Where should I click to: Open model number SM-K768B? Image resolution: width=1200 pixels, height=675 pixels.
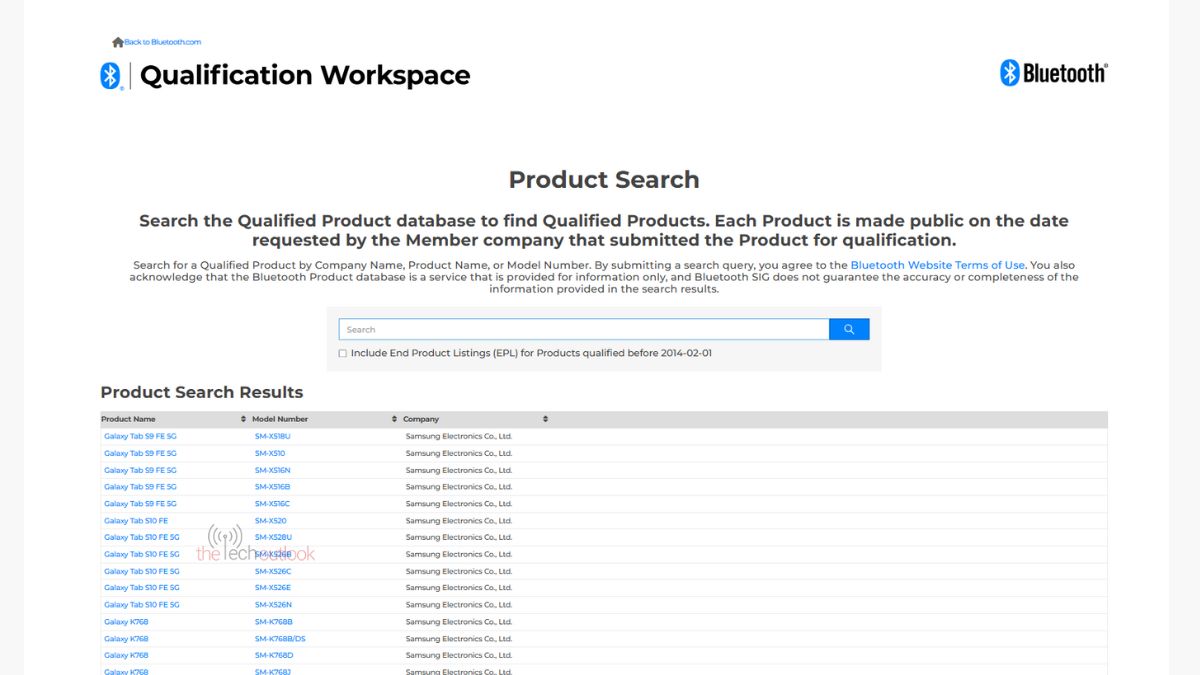pos(274,622)
